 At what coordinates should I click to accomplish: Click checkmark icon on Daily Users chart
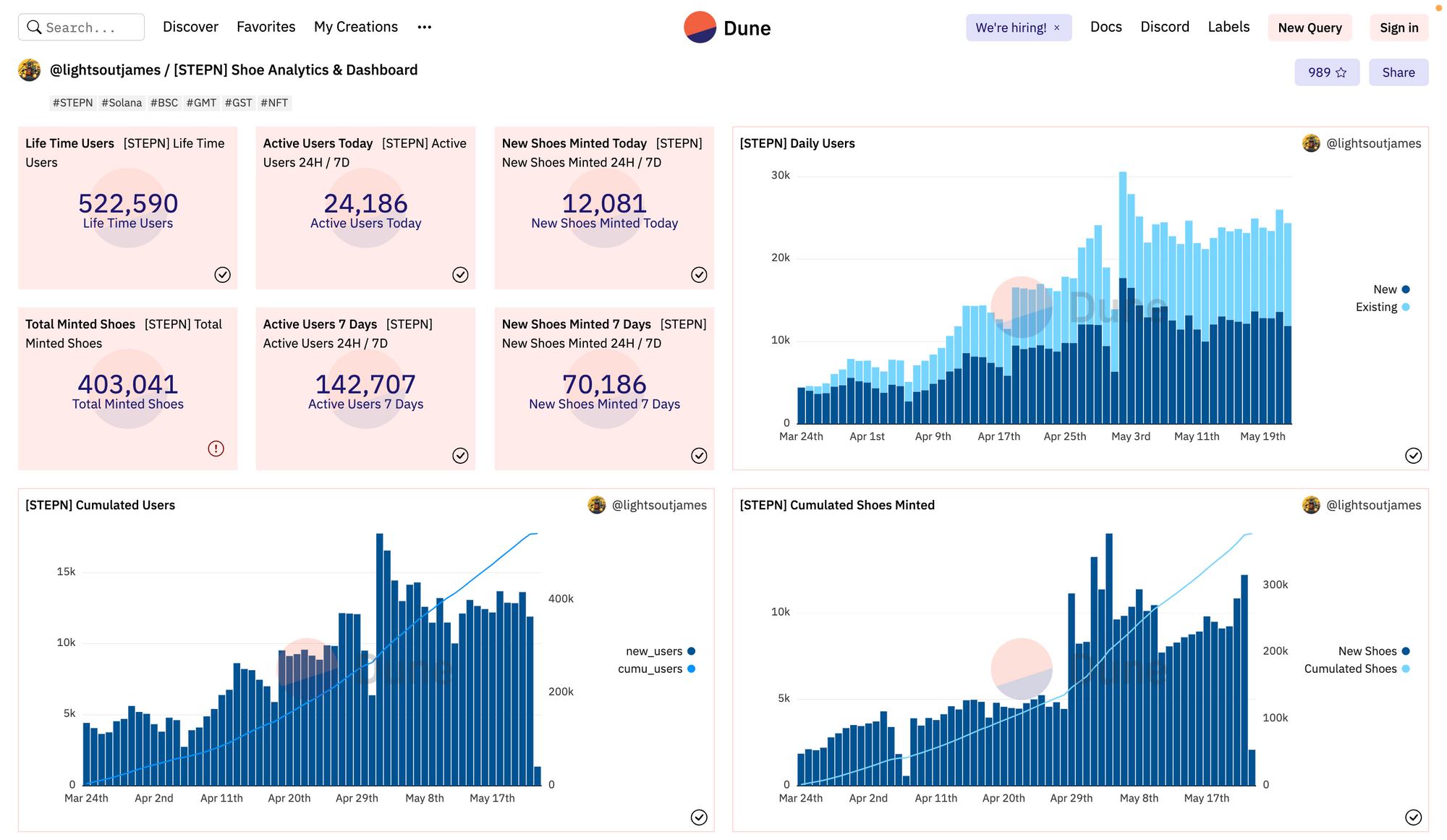(1413, 456)
